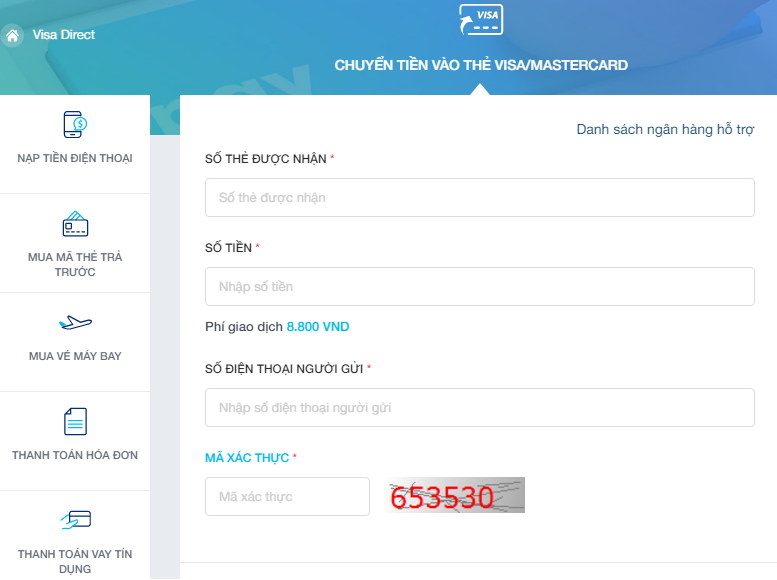Click Số điện thoại người gửi label
Viewport: 777px width, 580px height.
click(x=284, y=369)
